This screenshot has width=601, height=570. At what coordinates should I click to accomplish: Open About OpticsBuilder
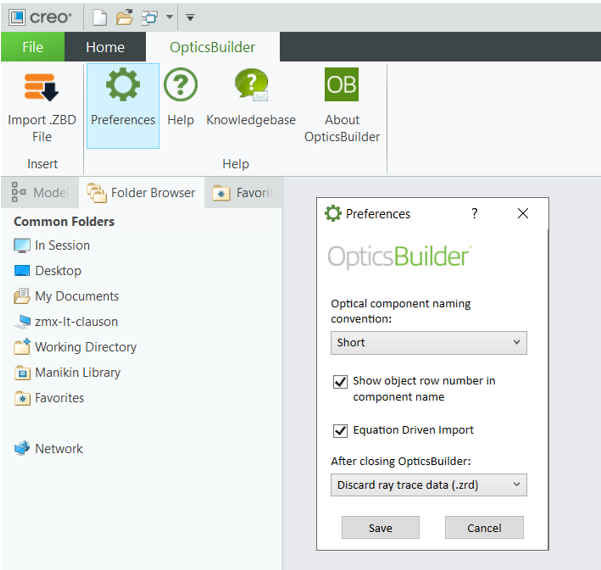(342, 105)
